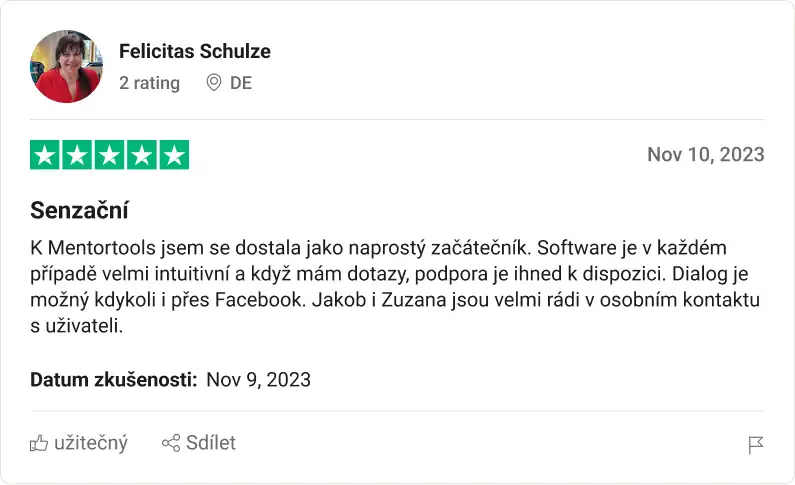Viewport: 795px width, 485px height.
Task: Click the fifth green rating star
Action: (174, 155)
